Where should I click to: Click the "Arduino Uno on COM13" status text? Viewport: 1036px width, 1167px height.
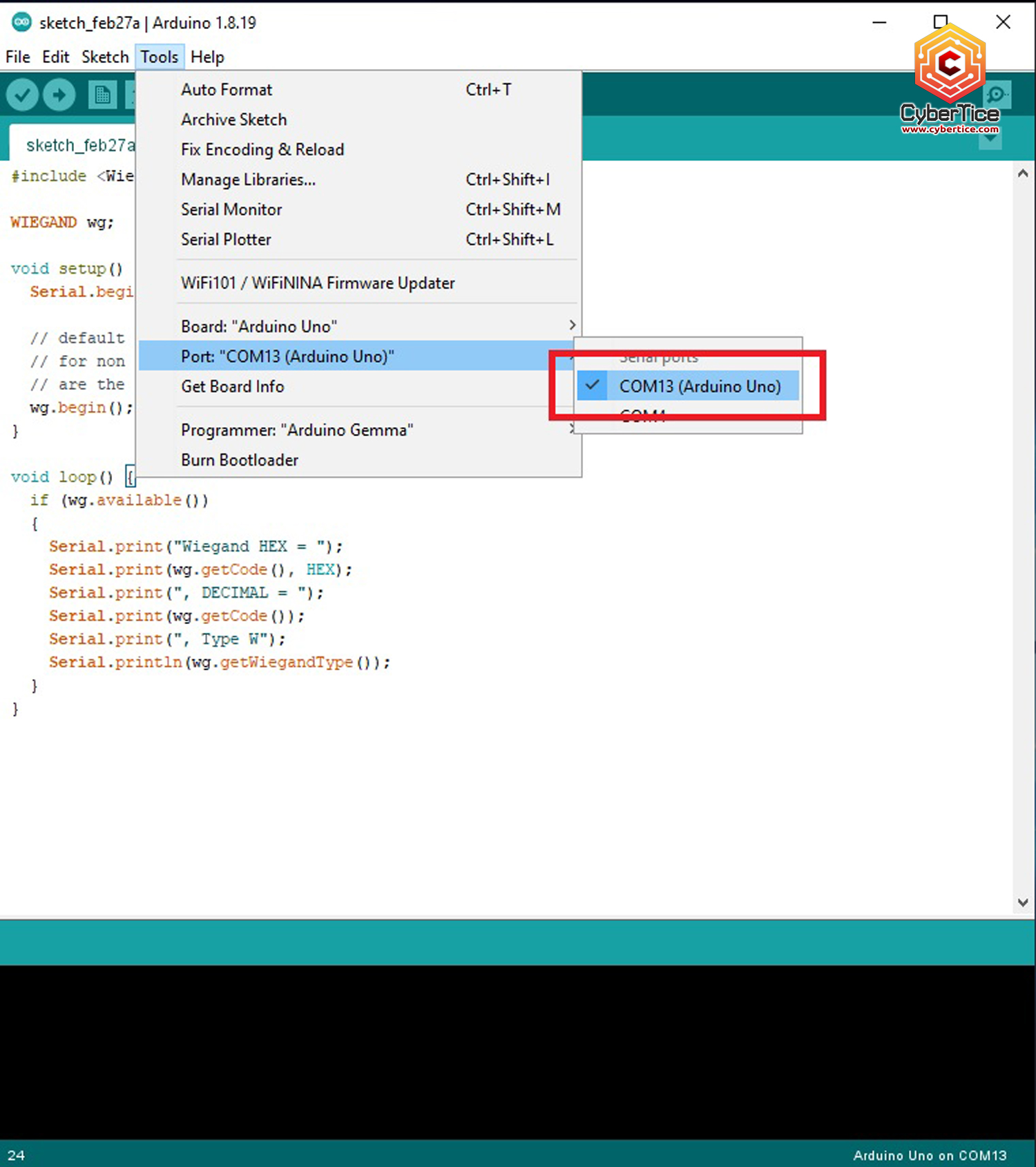point(930,1155)
